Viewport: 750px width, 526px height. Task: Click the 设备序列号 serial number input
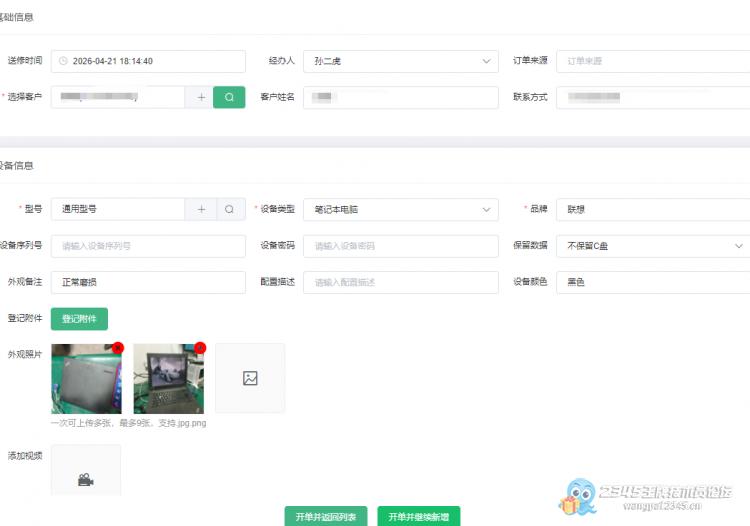point(148,246)
